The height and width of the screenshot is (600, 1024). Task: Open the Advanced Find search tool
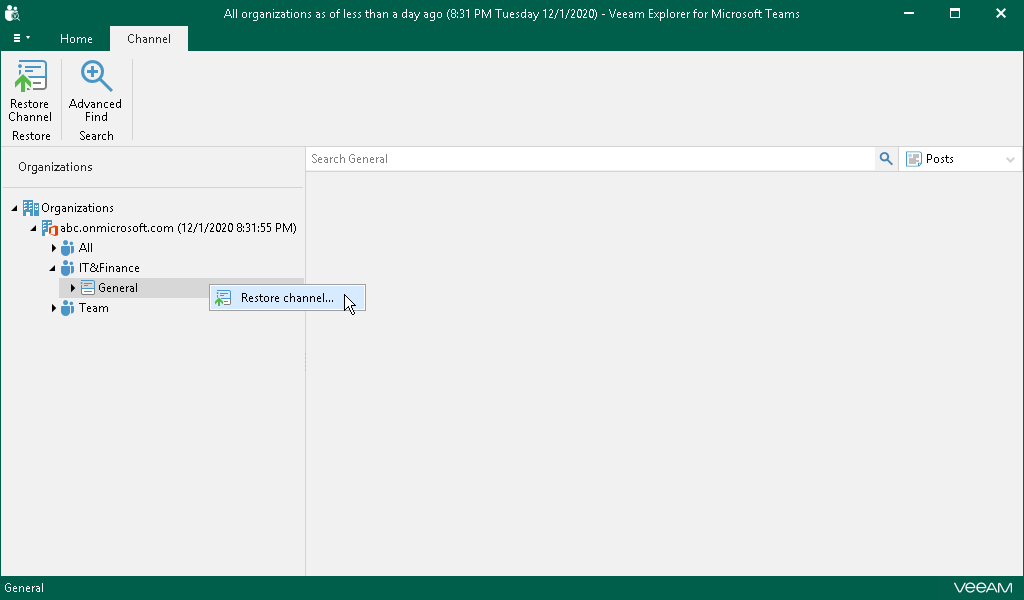(95, 91)
